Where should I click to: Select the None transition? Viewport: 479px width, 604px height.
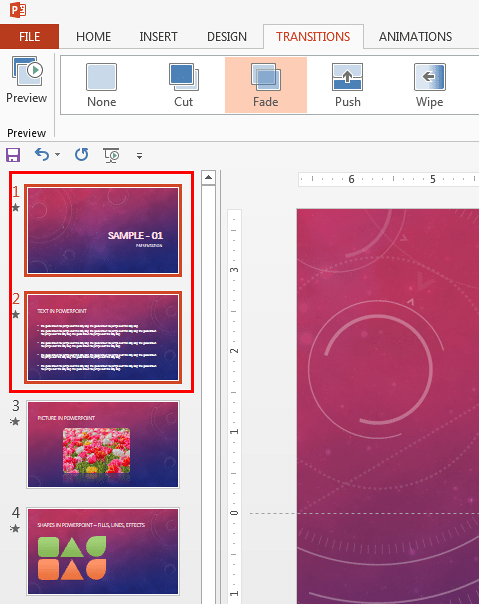coord(101,85)
